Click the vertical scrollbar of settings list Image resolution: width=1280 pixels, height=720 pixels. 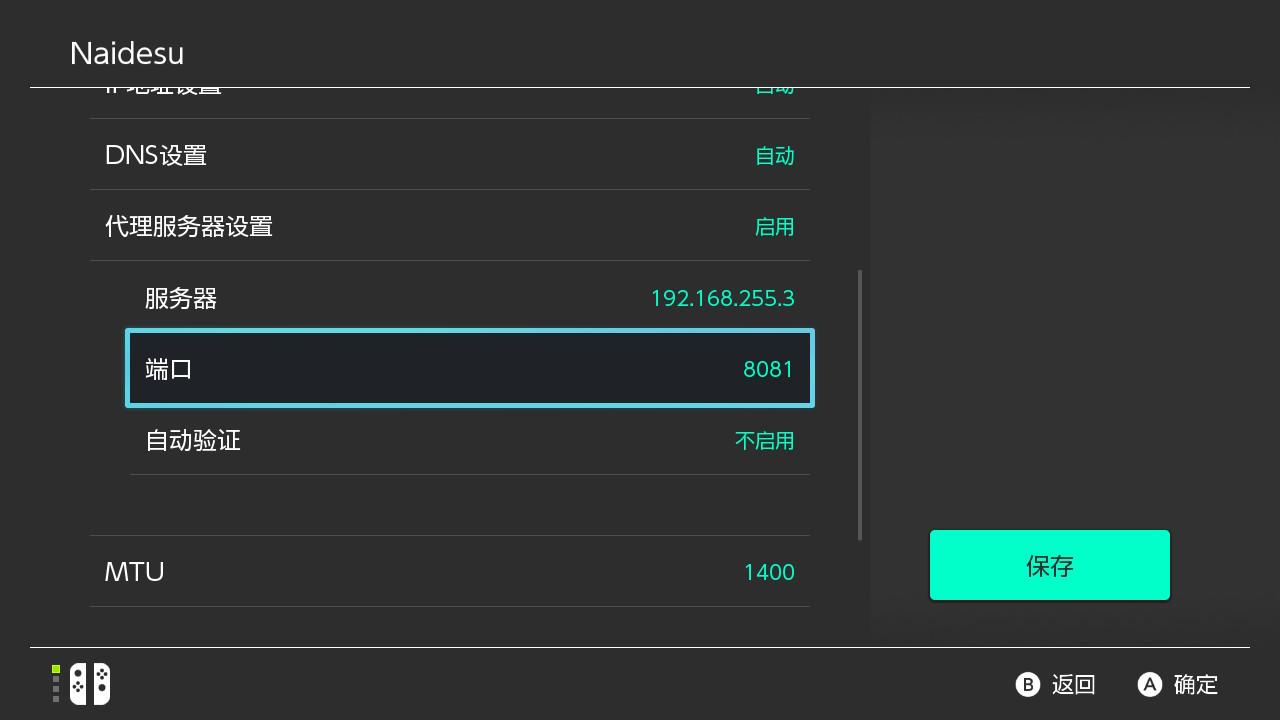(860, 405)
